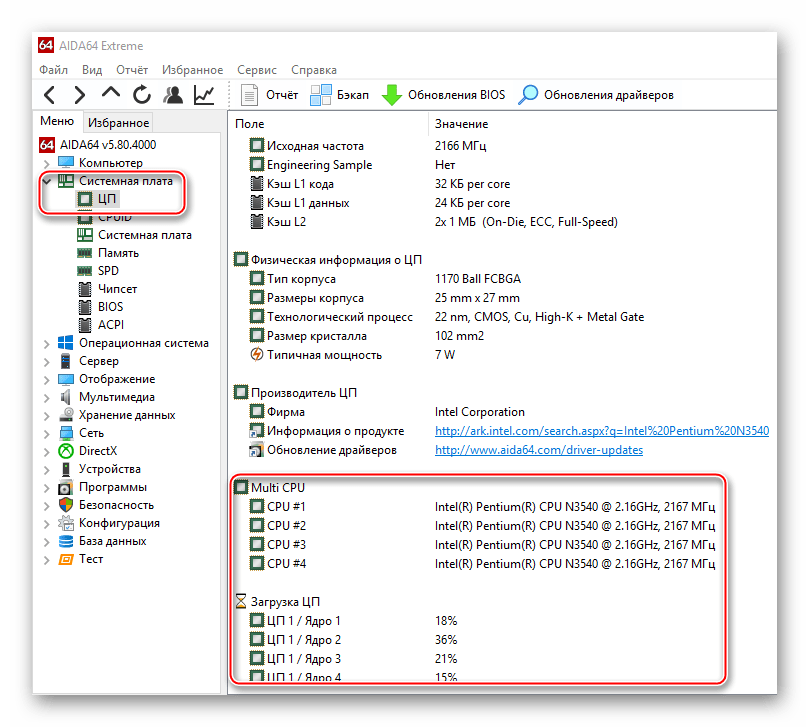Open the user profile toolbar icon

(x=173, y=95)
